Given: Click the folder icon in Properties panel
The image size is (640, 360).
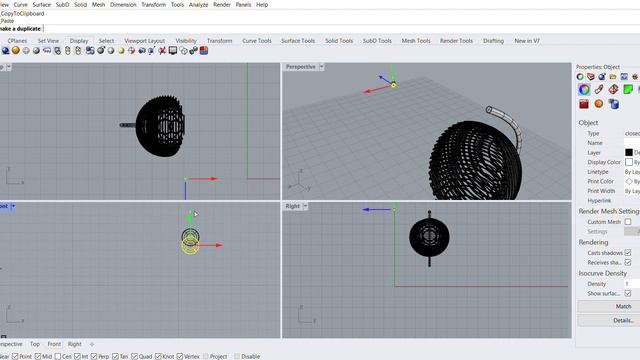Looking at the screenshot, I should [613, 76].
